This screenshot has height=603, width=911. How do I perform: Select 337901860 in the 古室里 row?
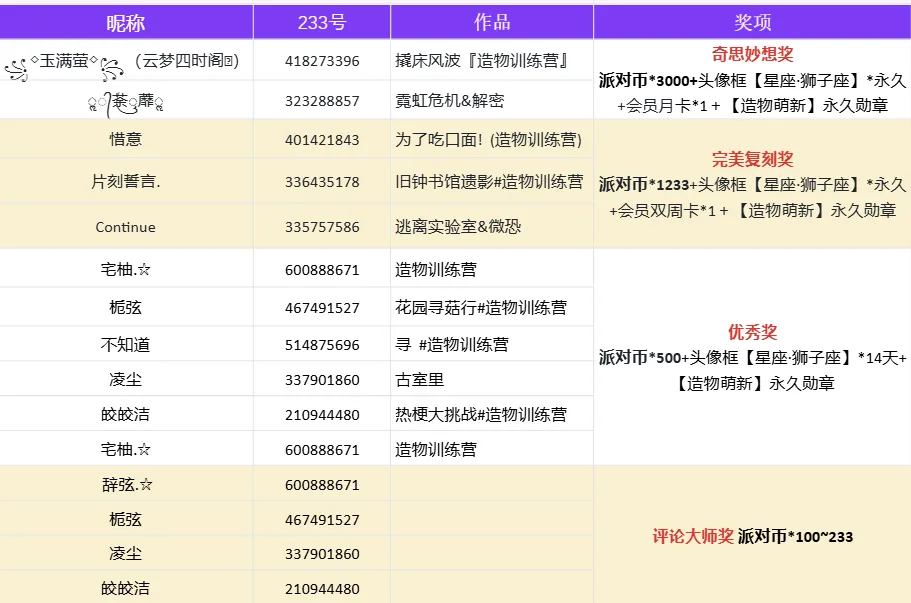coord(322,380)
